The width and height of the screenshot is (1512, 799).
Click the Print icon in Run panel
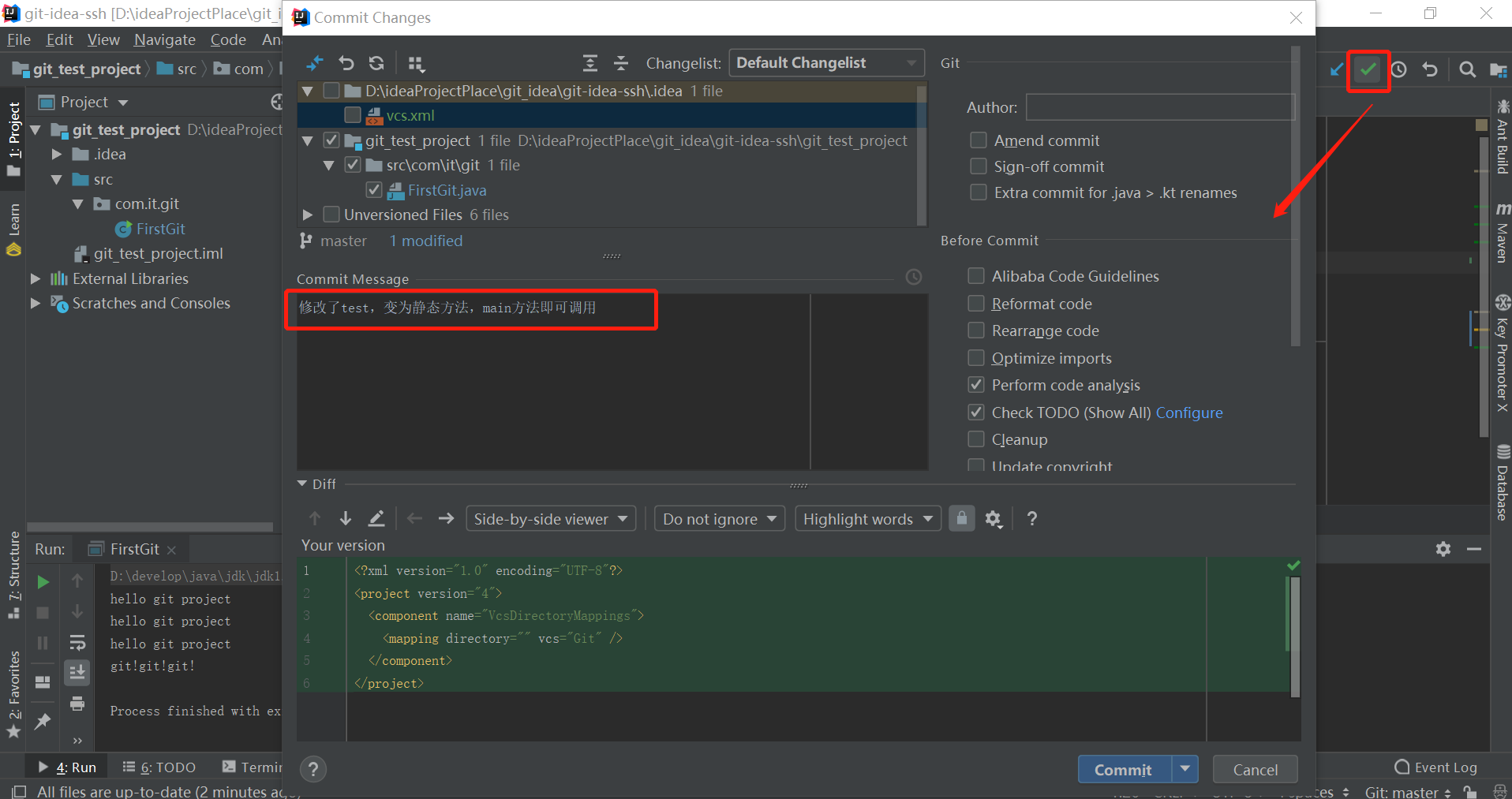(x=77, y=704)
